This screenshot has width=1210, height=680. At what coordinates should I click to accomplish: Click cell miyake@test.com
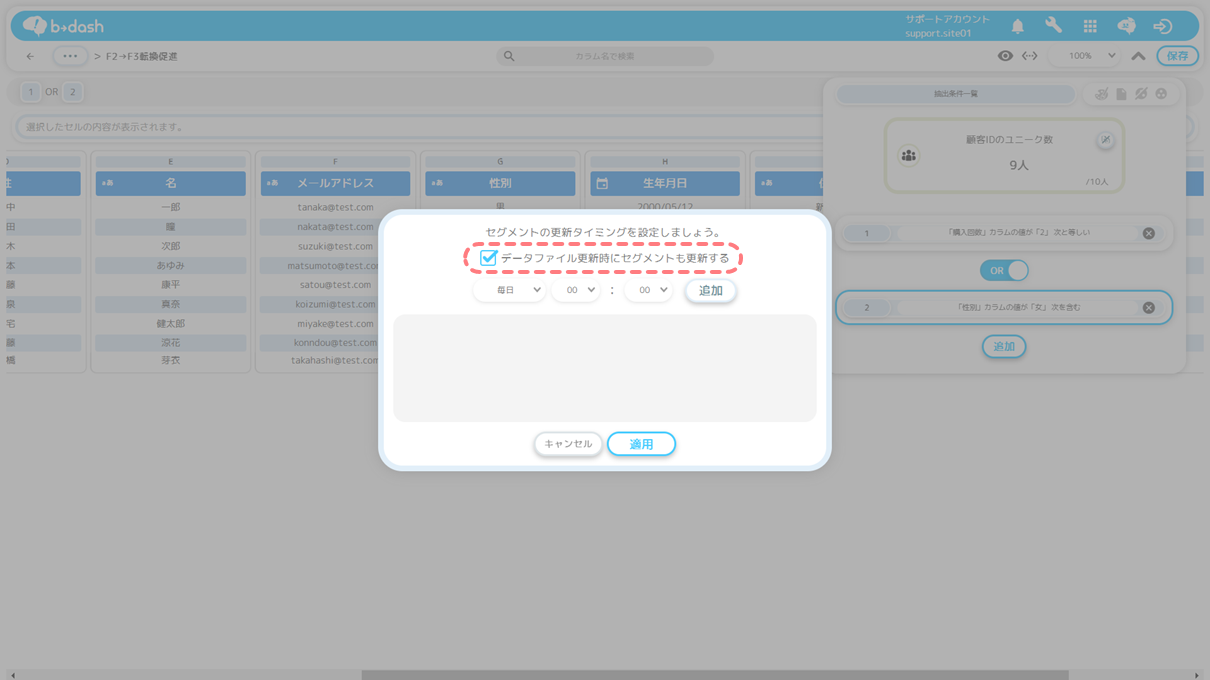pos(335,324)
